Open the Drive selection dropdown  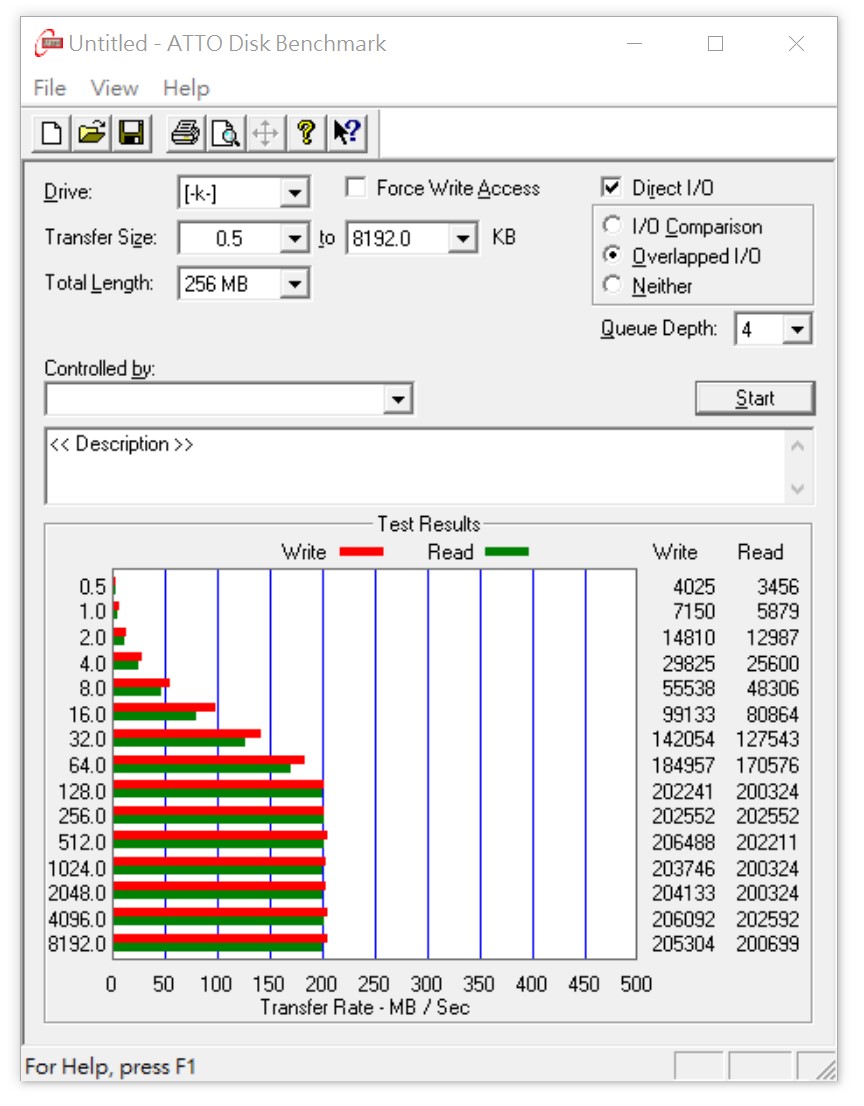click(x=292, y=192)
